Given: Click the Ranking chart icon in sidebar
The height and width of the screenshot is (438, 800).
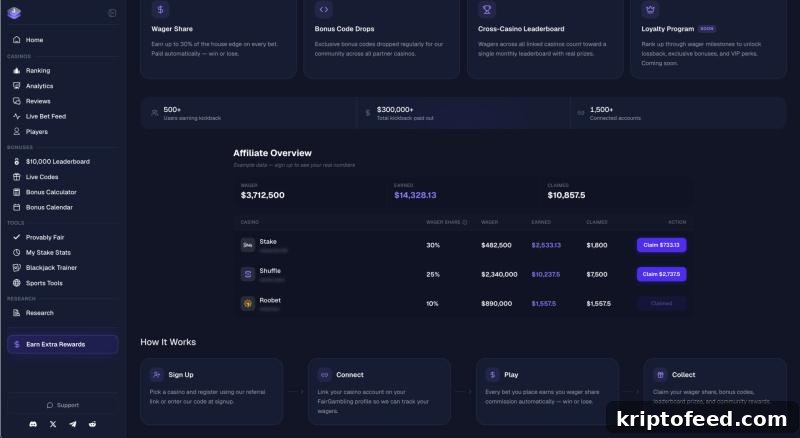Looking at the screenshot, I should point(16,70).
